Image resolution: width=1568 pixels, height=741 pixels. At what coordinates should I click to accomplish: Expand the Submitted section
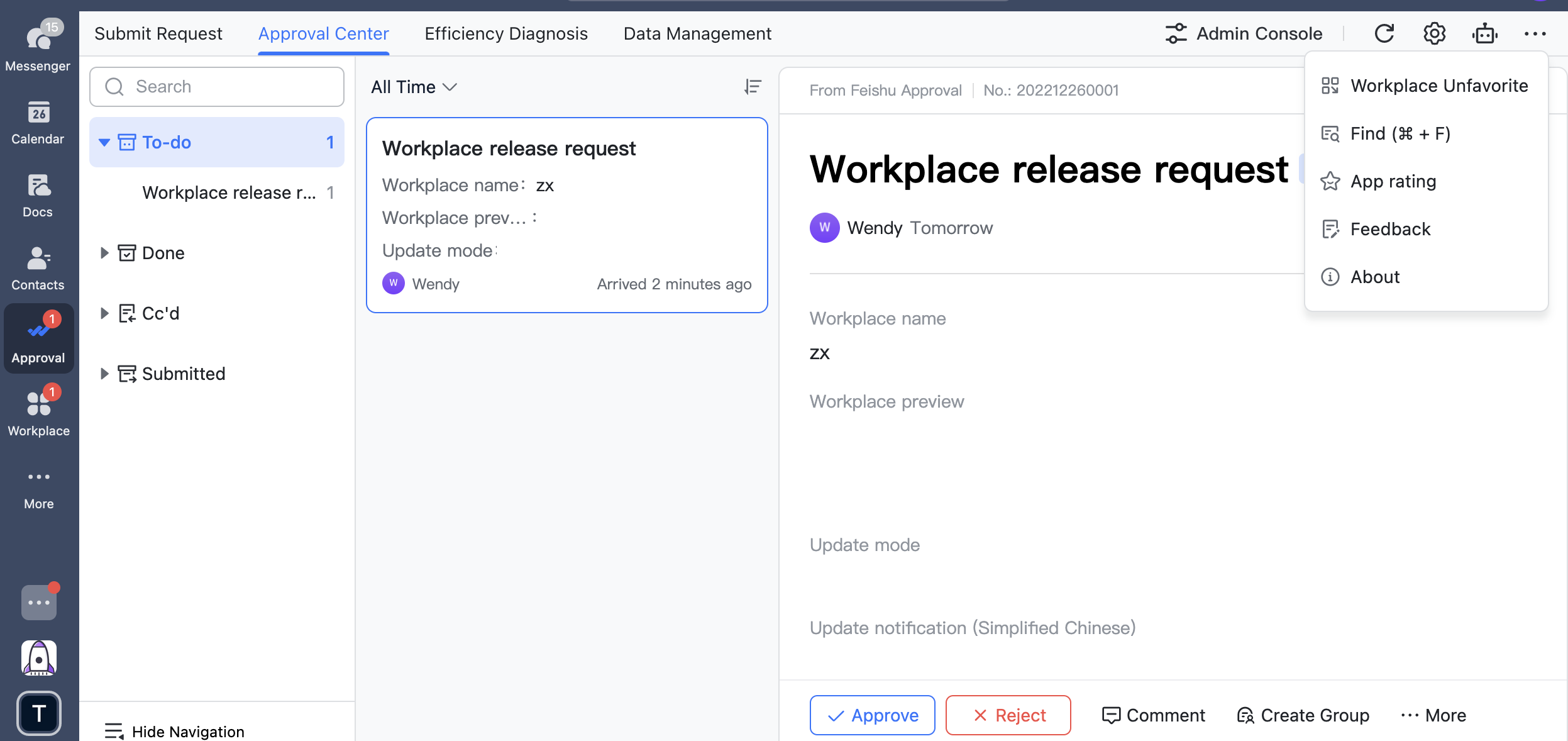[104, 374]
